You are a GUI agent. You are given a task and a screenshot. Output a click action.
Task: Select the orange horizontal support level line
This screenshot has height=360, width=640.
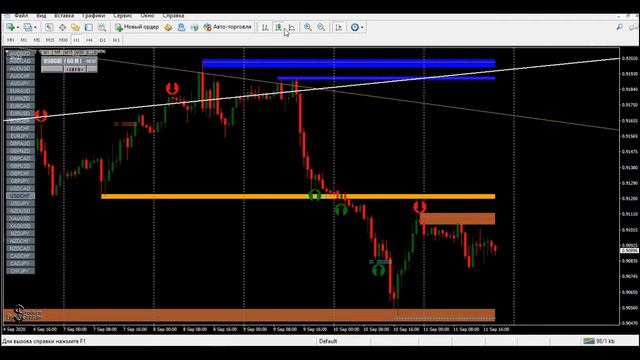[298, 197]
